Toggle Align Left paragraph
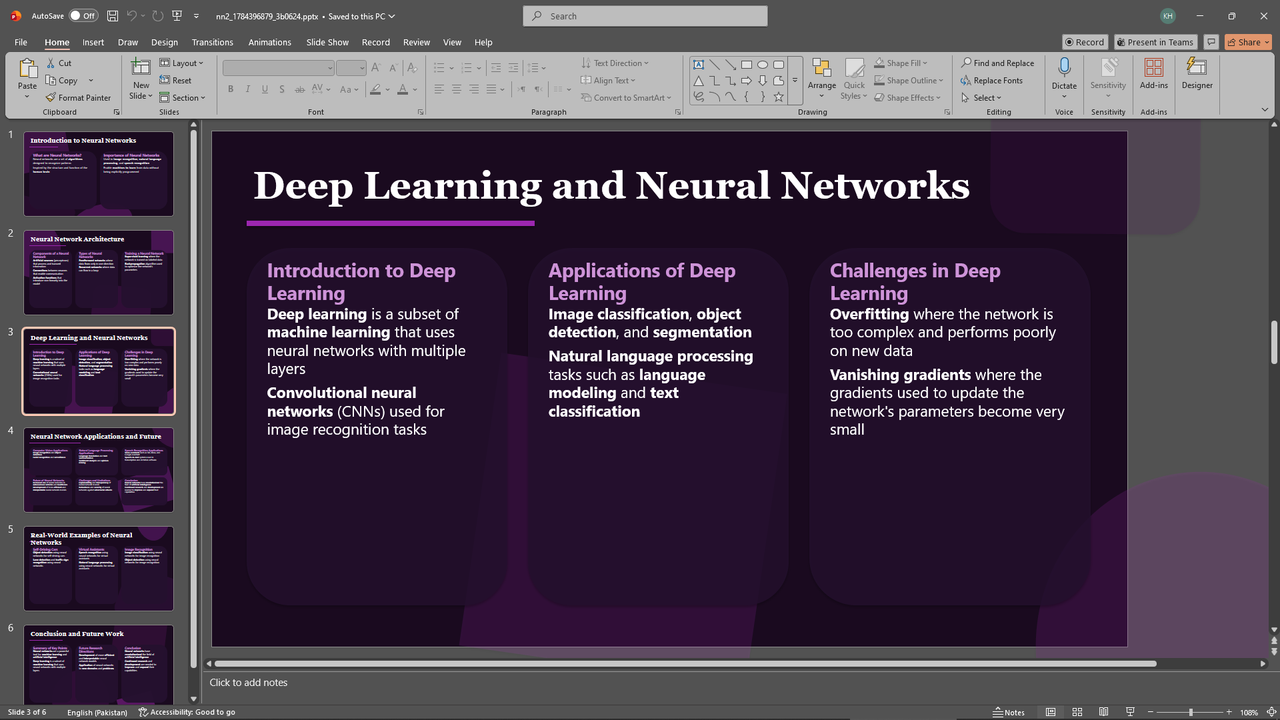This screenshot has height=720, width=1280. point(440,89)
